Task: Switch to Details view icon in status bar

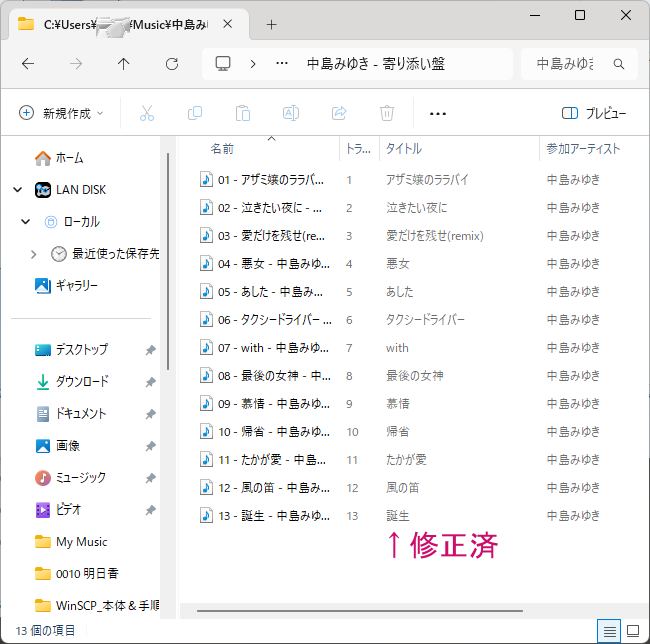Action: (609, 631)
